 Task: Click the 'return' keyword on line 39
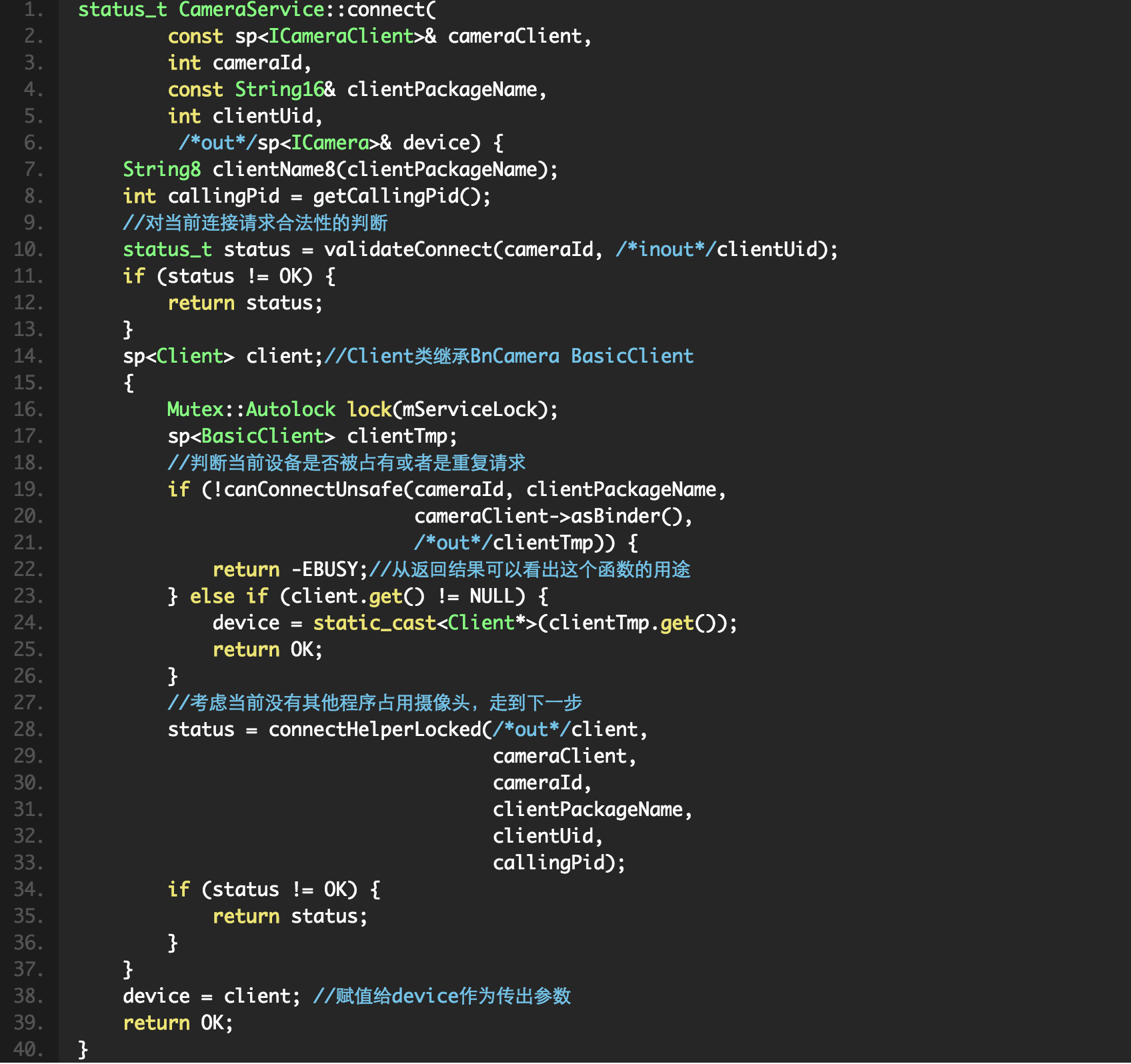point(156,1023)
